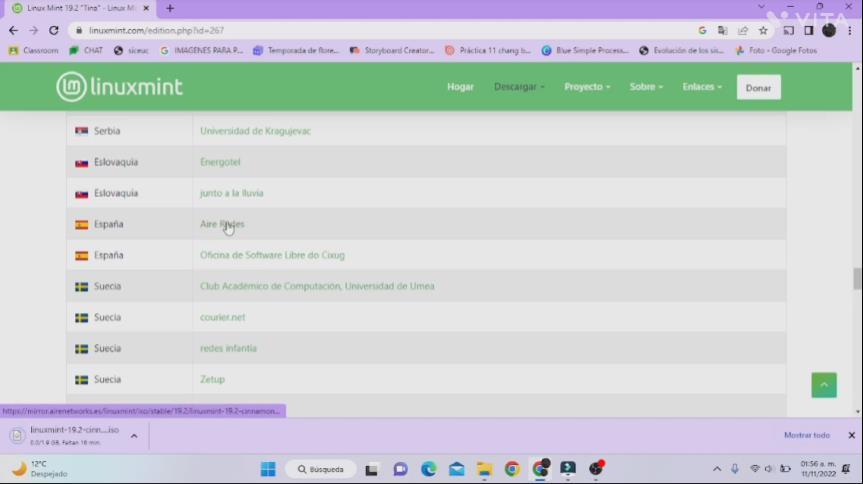Click the Búsqueda taskbar search box
The image size is (863, 484).
(x=321, y=470)
